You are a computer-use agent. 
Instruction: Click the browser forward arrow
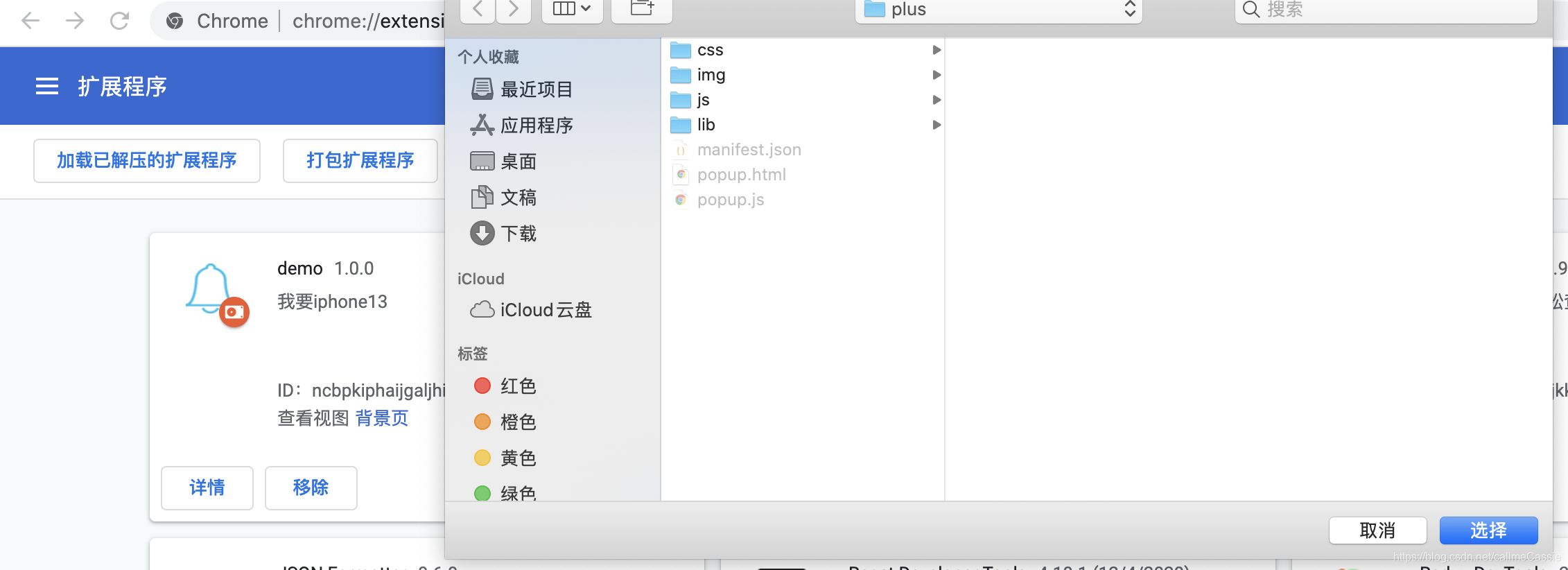75,21
